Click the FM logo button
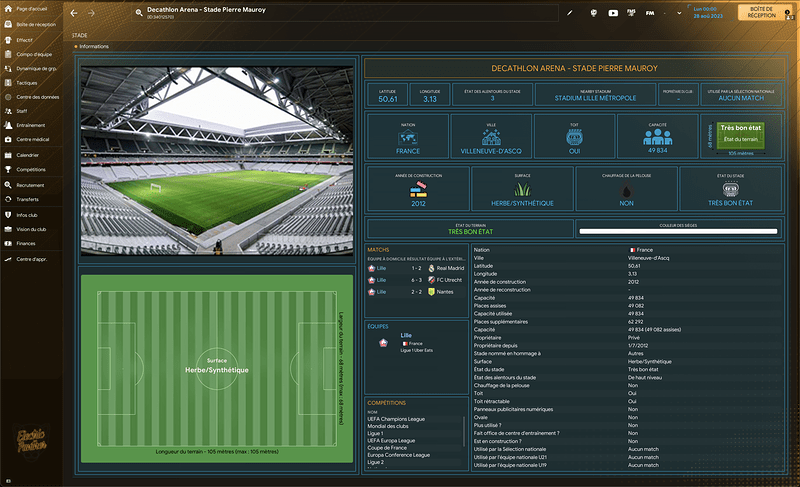Viewport: 800px width, 487px height. [x=650, y=13]
